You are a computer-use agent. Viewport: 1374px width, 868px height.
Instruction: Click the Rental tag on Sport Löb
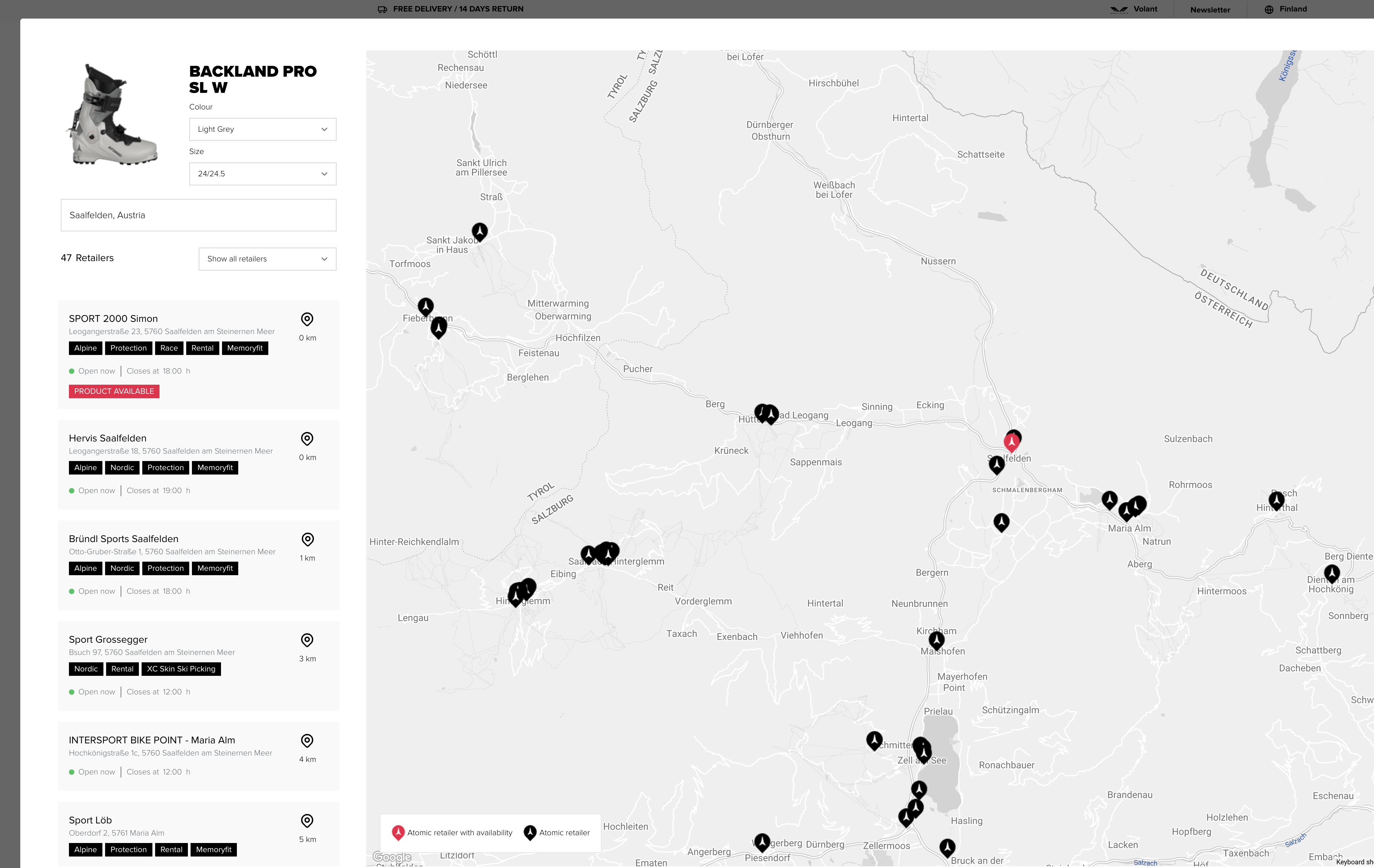tap(171, 850)
